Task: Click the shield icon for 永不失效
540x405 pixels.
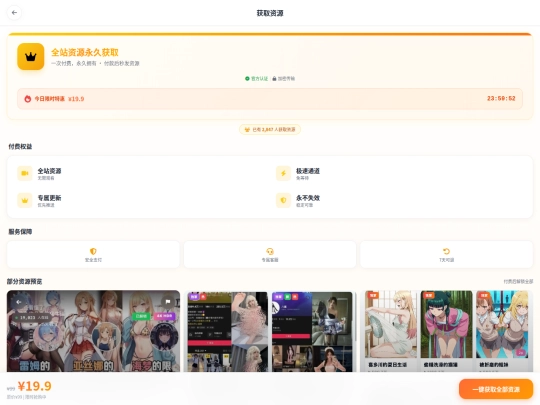Action: point(283,200)
